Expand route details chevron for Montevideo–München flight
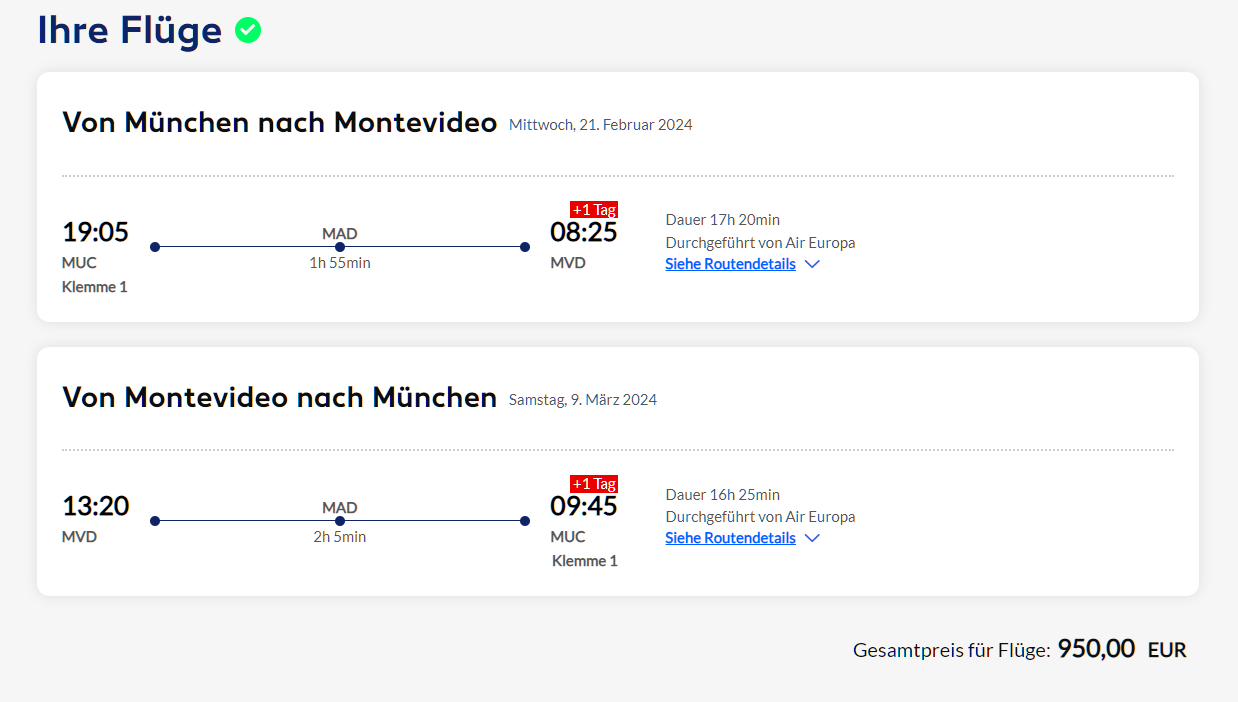Viewport: 1238px width, 702px height. (812, 538)
